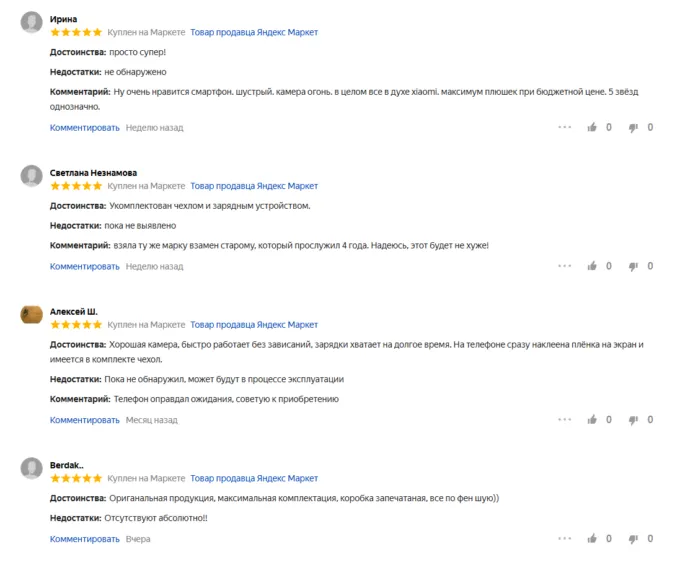Comment on Алексей Ш.'s review

[x=85, y=420]
